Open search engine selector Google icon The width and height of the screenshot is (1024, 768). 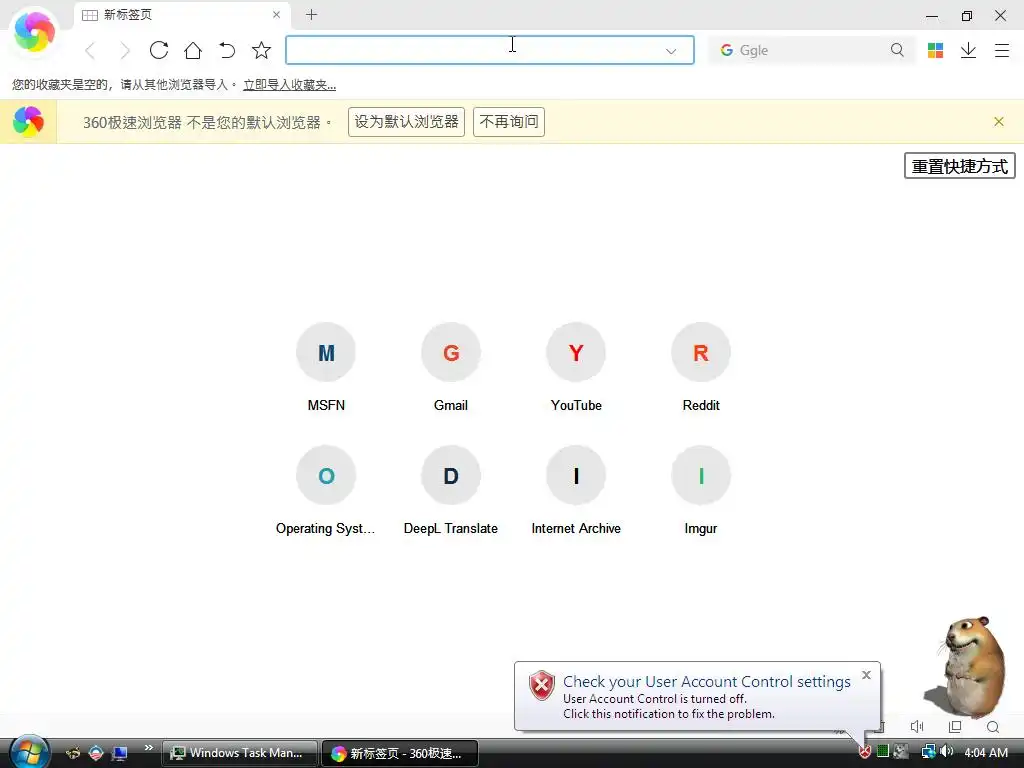click(x=726, y=50)
